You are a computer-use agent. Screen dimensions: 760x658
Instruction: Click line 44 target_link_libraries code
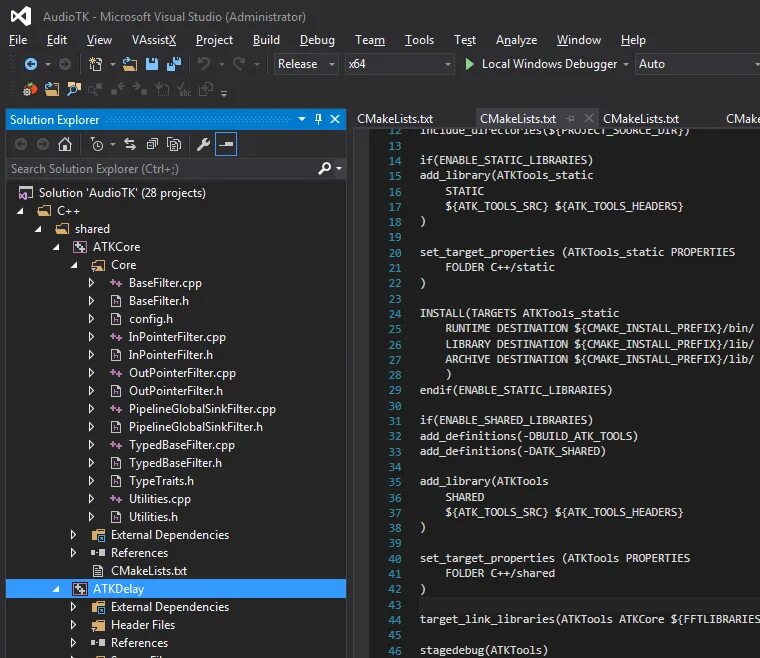point(589,619)
